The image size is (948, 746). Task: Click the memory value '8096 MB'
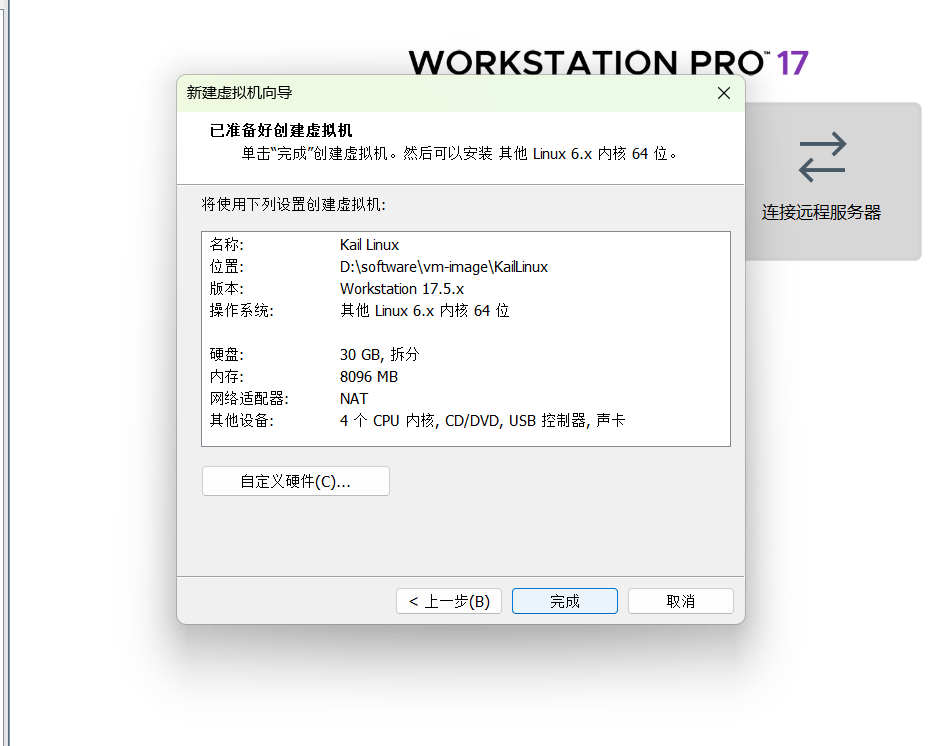pyautogui.click(x=369, y=377)
